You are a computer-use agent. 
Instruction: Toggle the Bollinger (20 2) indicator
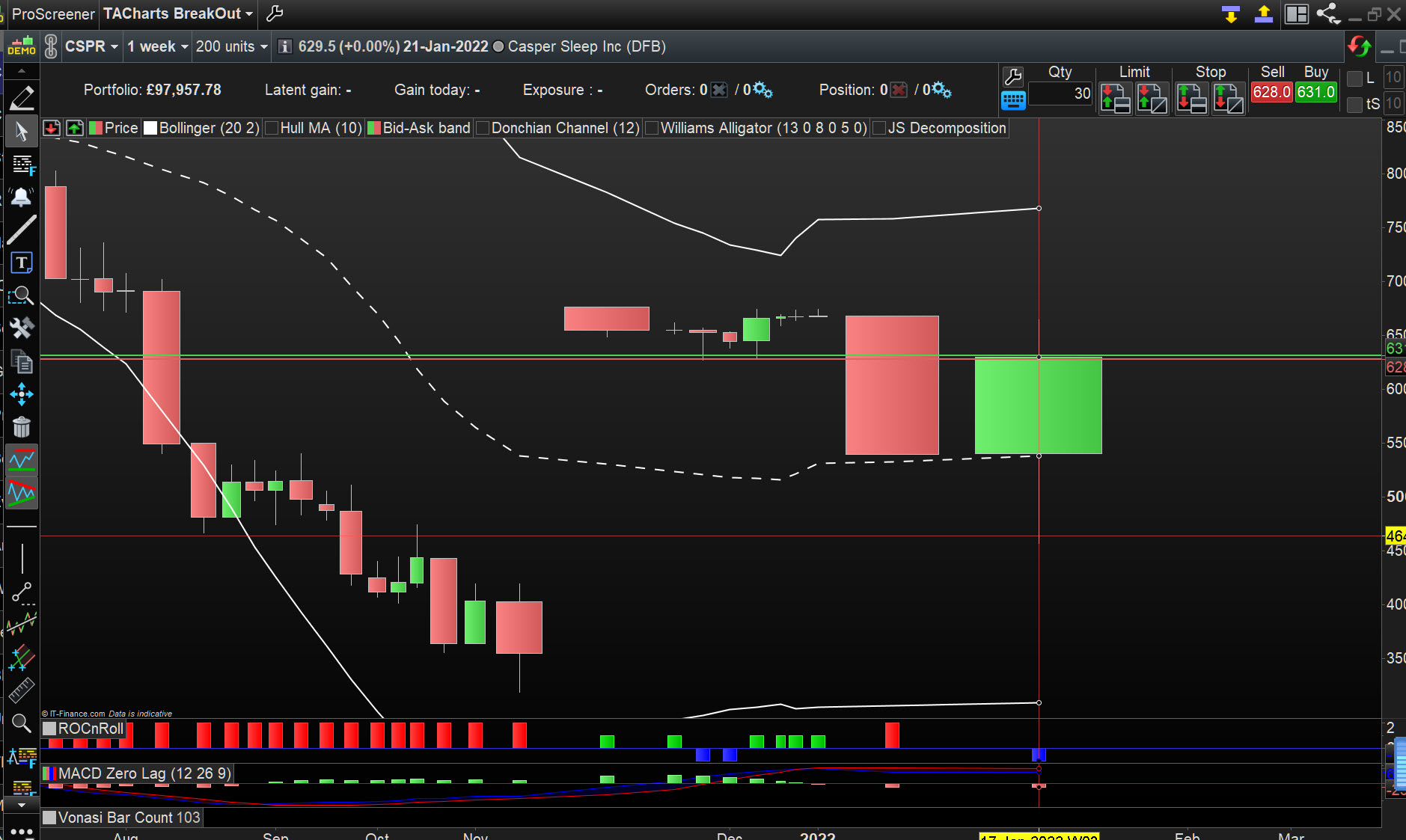point(150,128)
